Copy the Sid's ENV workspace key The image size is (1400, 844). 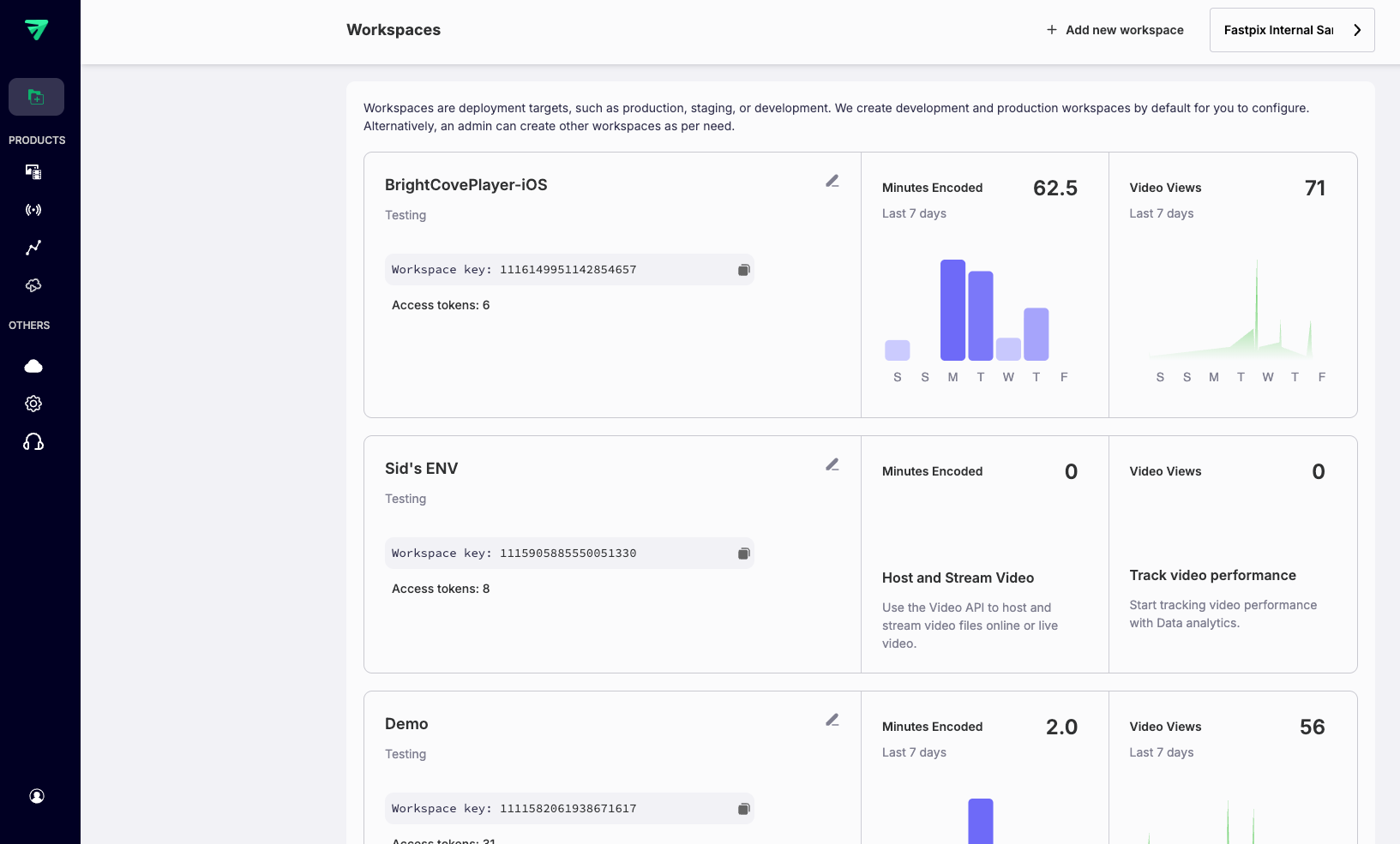[x=743, y=554]
